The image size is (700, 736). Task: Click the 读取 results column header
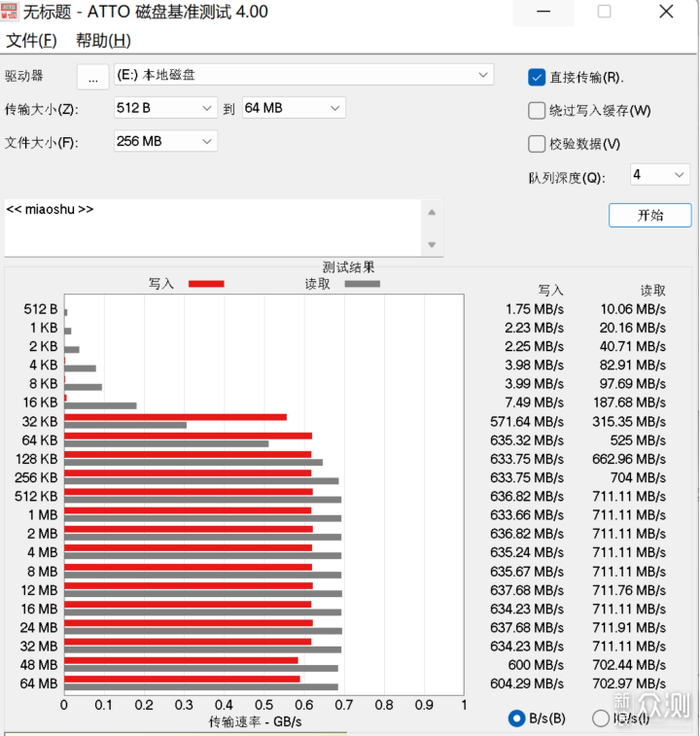click(653, 291)
